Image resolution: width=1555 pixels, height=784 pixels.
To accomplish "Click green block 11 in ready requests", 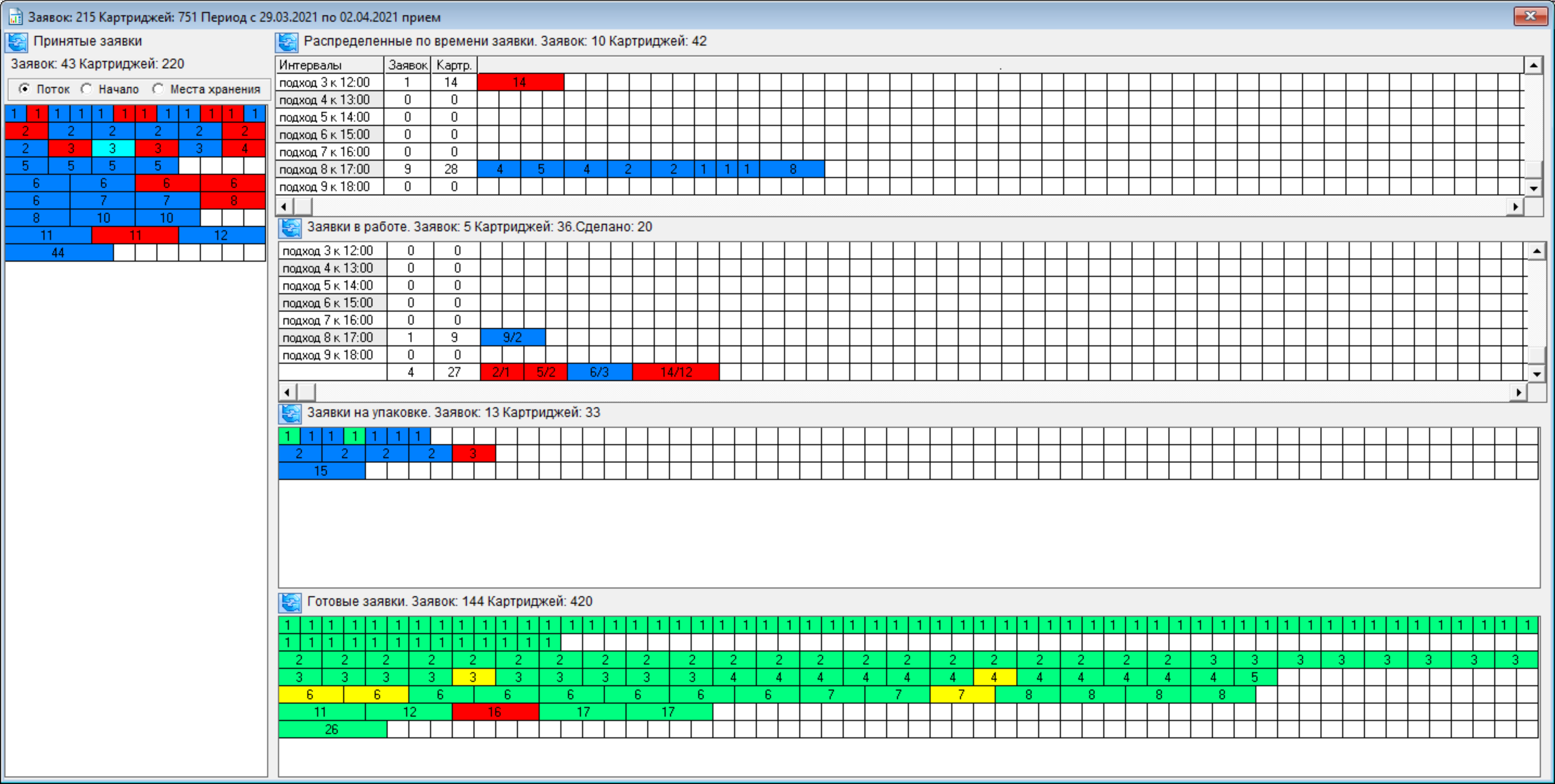I will pyautogui.click(x=322, y=713).
